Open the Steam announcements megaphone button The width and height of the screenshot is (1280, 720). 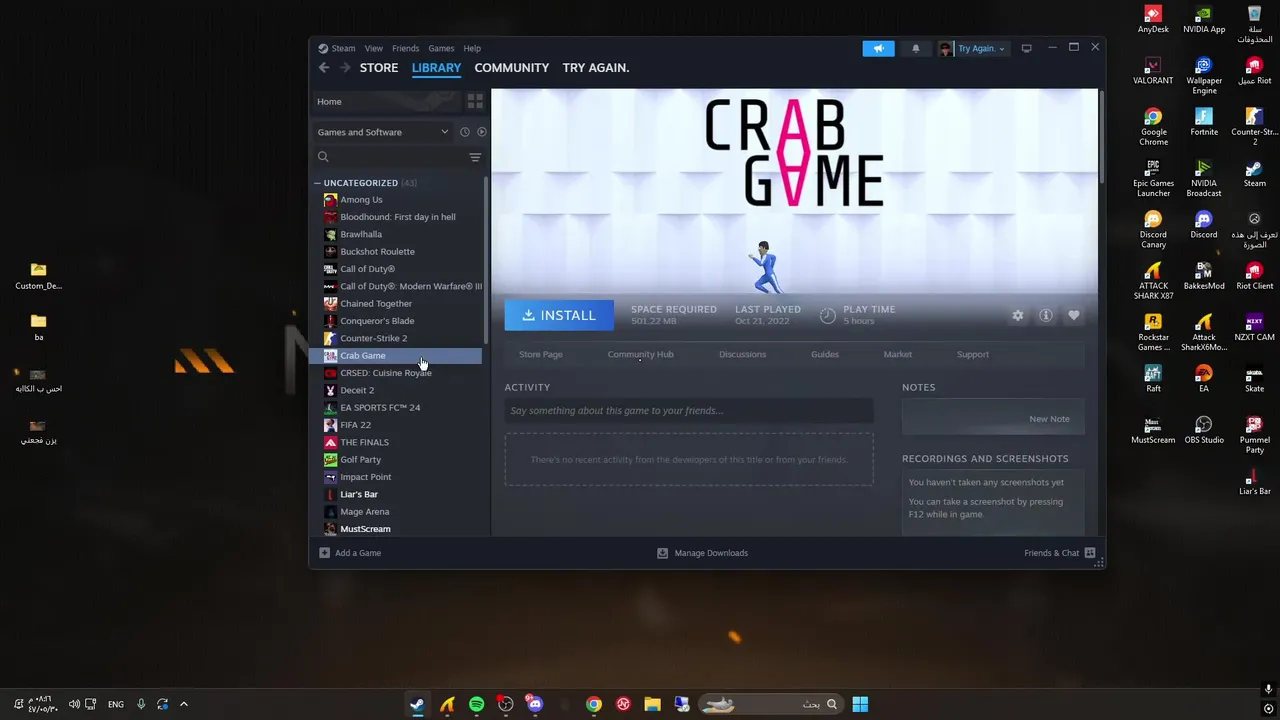(x=878, y=48)
